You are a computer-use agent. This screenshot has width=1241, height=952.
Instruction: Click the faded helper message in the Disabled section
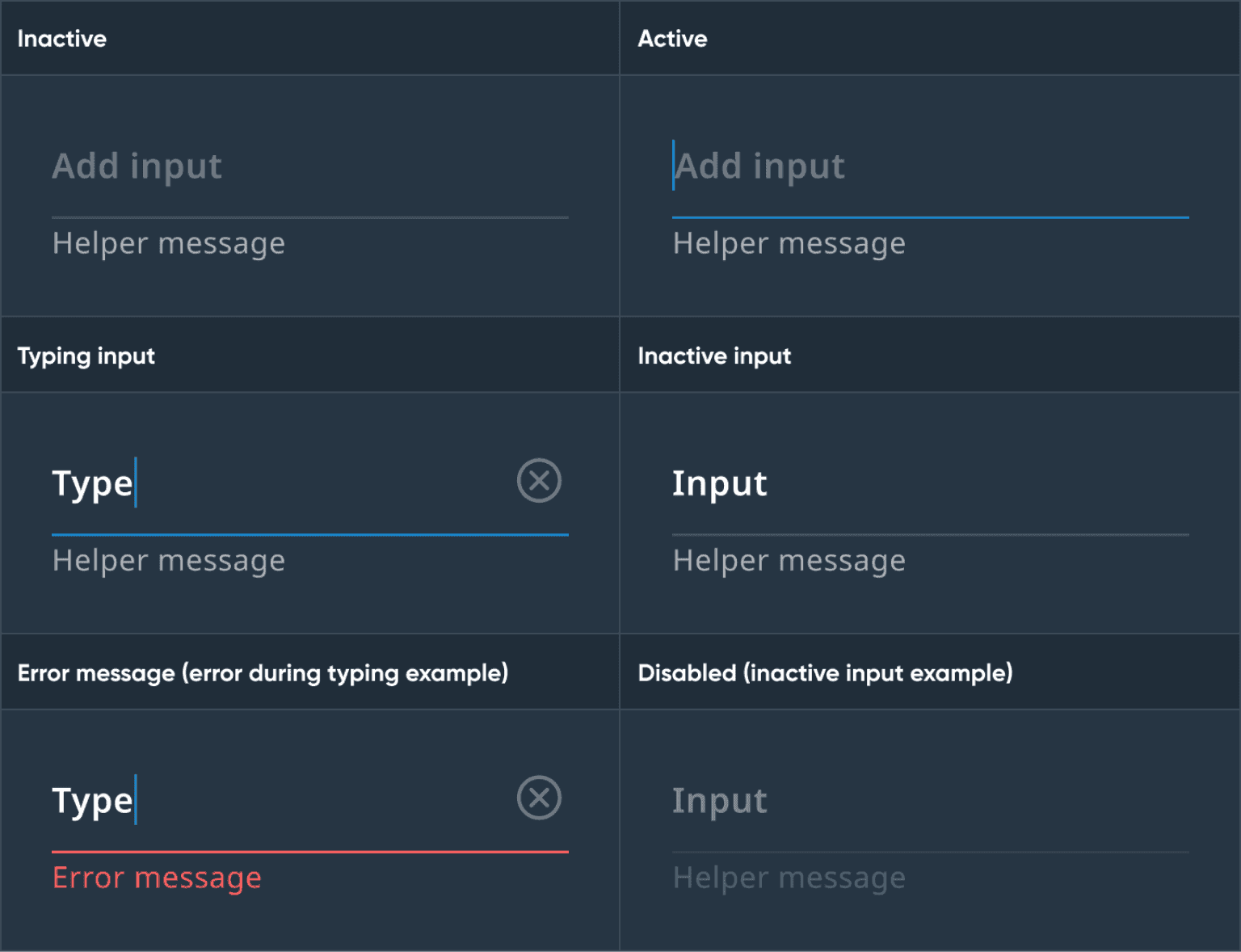(x=789, y=878)
